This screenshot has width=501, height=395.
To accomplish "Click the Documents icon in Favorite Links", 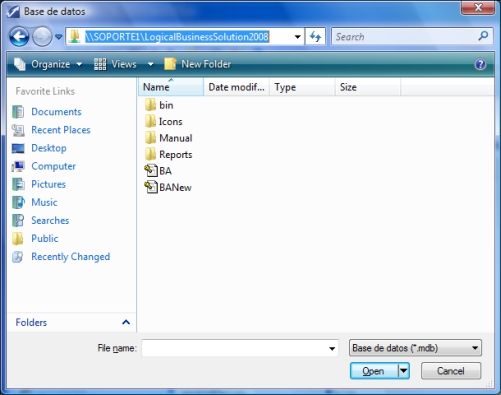I will 18,112.
